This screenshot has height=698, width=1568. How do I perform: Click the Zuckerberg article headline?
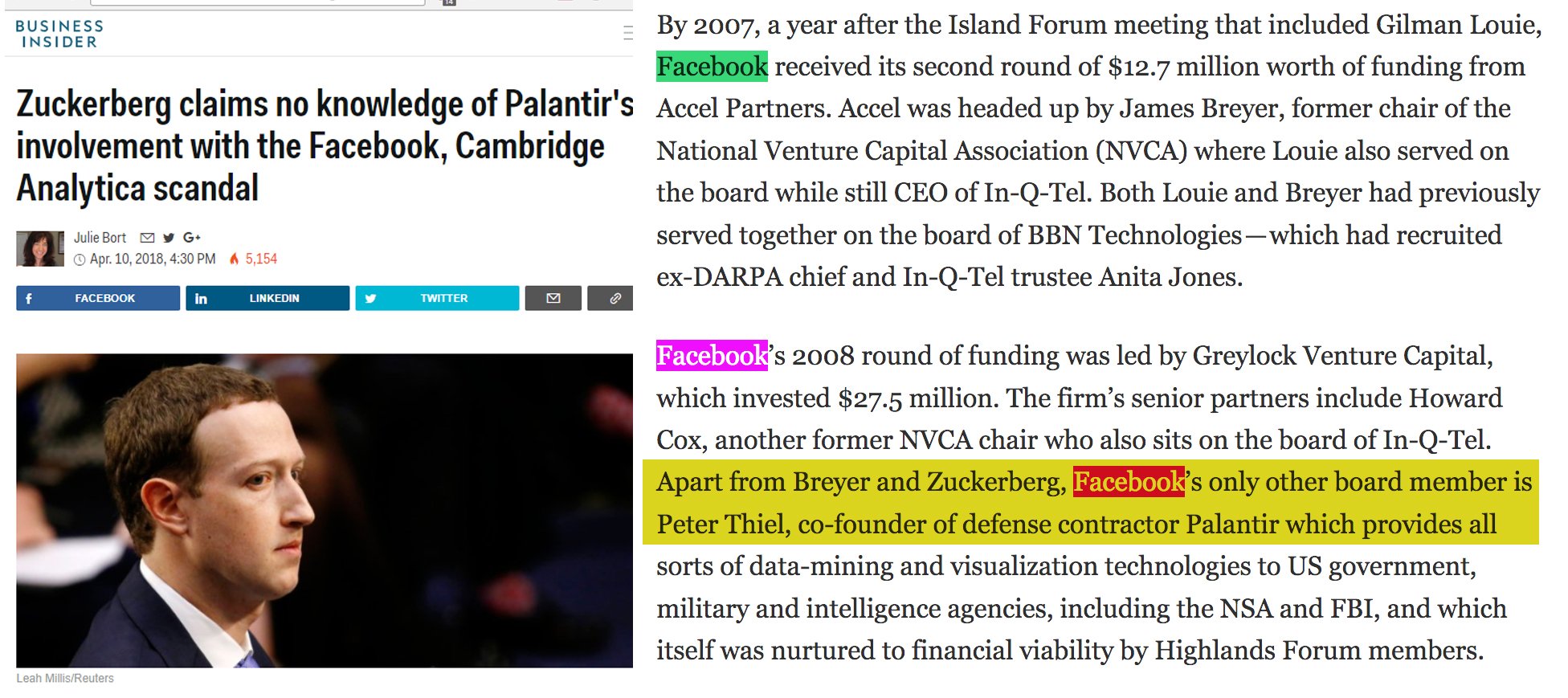pos(325,146)
